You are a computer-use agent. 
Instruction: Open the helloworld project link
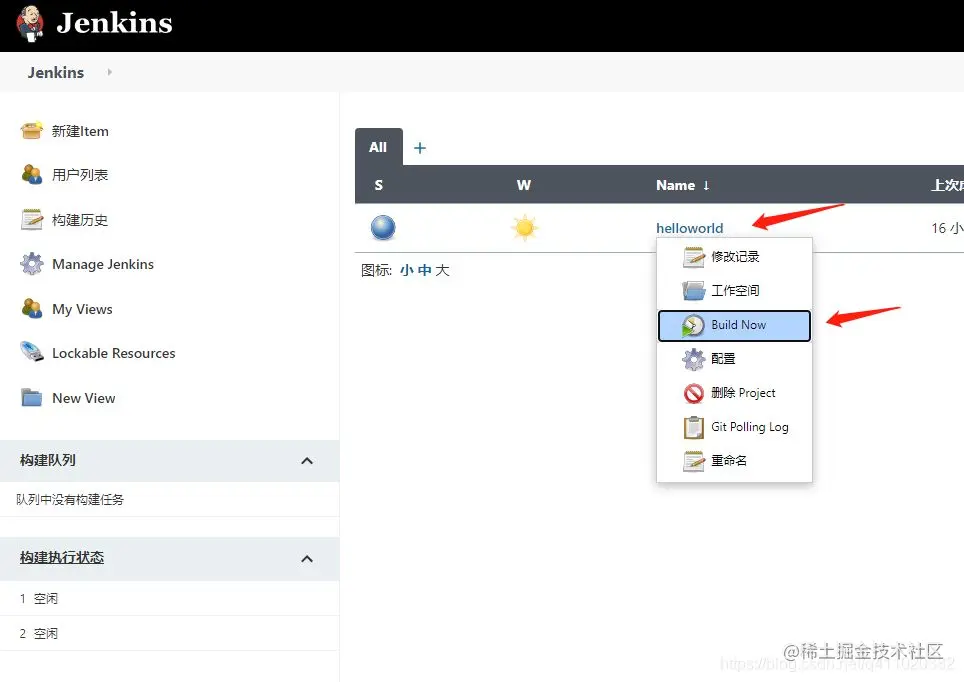click(689, 228)
